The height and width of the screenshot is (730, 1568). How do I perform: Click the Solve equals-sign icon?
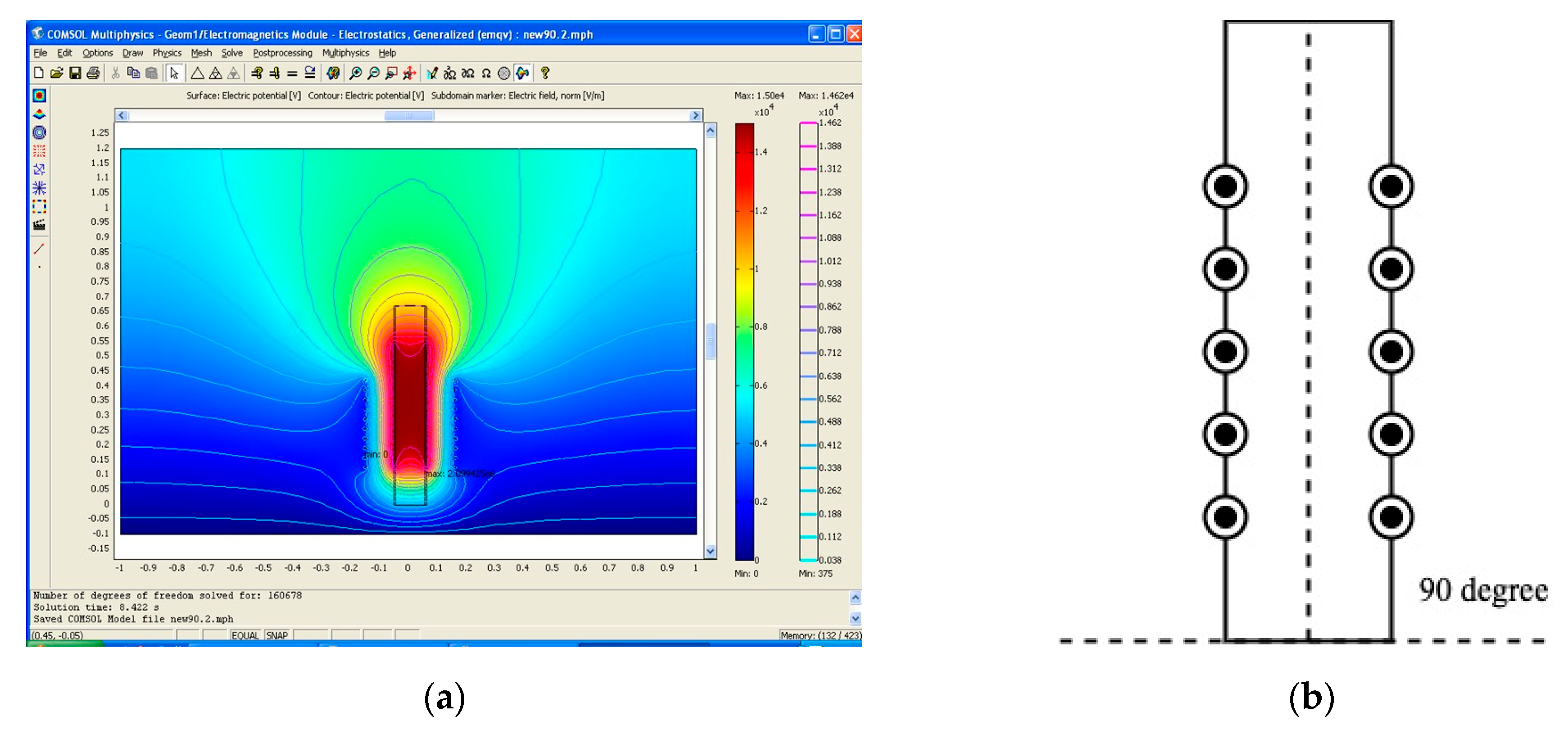point(292,74)
